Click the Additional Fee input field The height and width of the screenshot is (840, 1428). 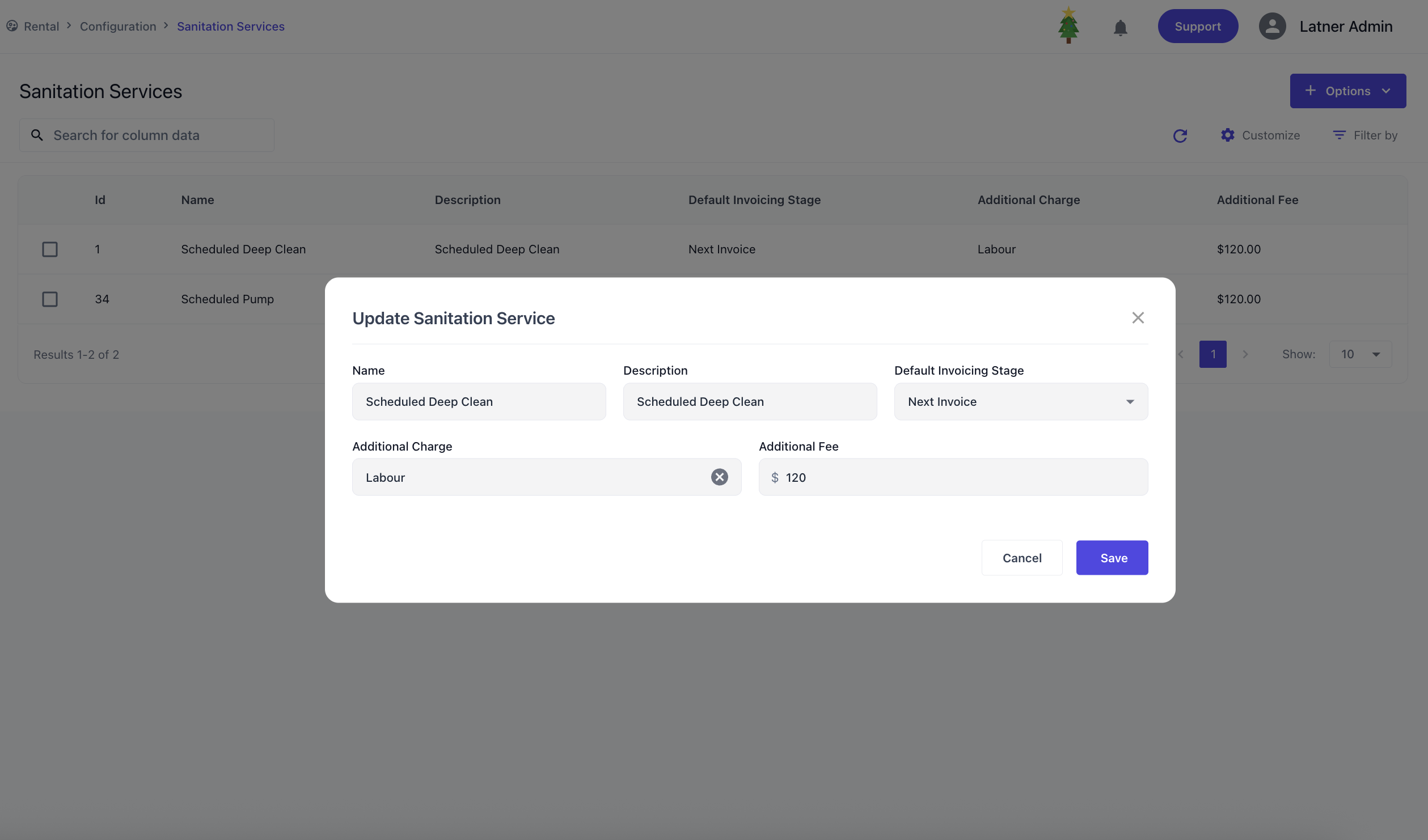(x=964, y=478)
